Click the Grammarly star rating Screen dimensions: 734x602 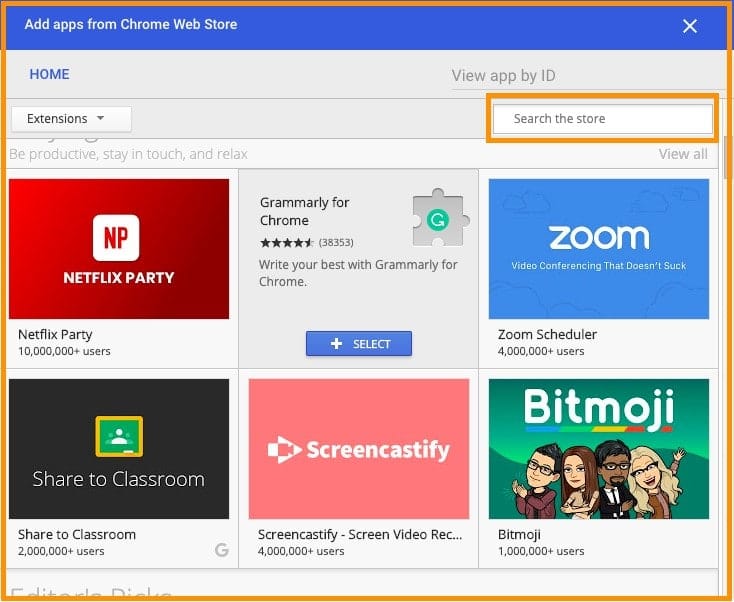287,243
